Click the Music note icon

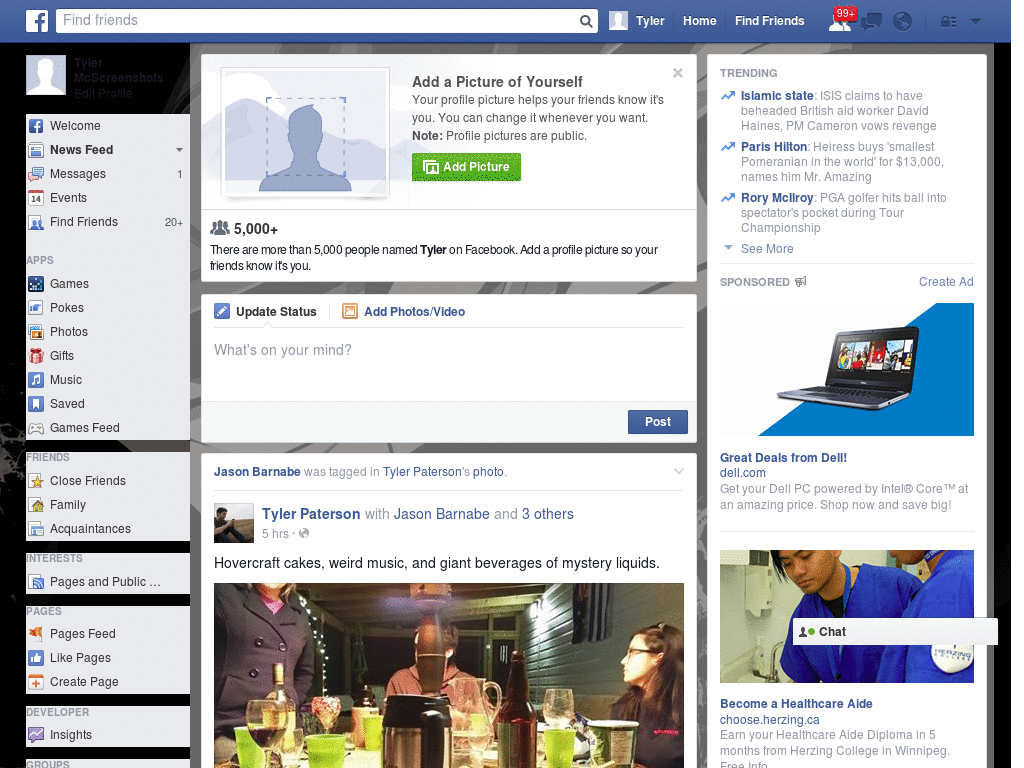tap(36, 380)
